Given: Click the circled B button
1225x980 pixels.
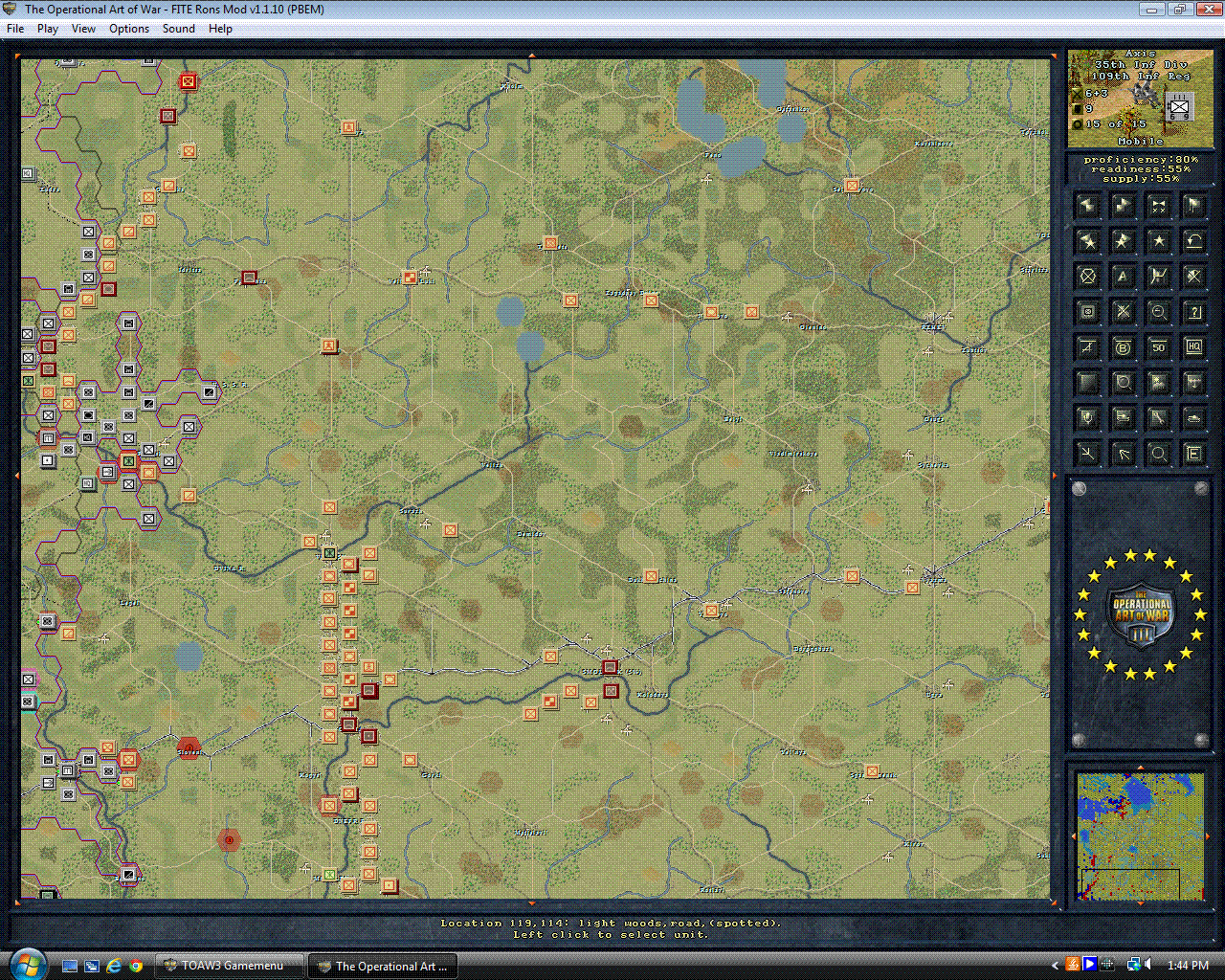Looking at the screenshot, I should click(x=1123, y=347).
